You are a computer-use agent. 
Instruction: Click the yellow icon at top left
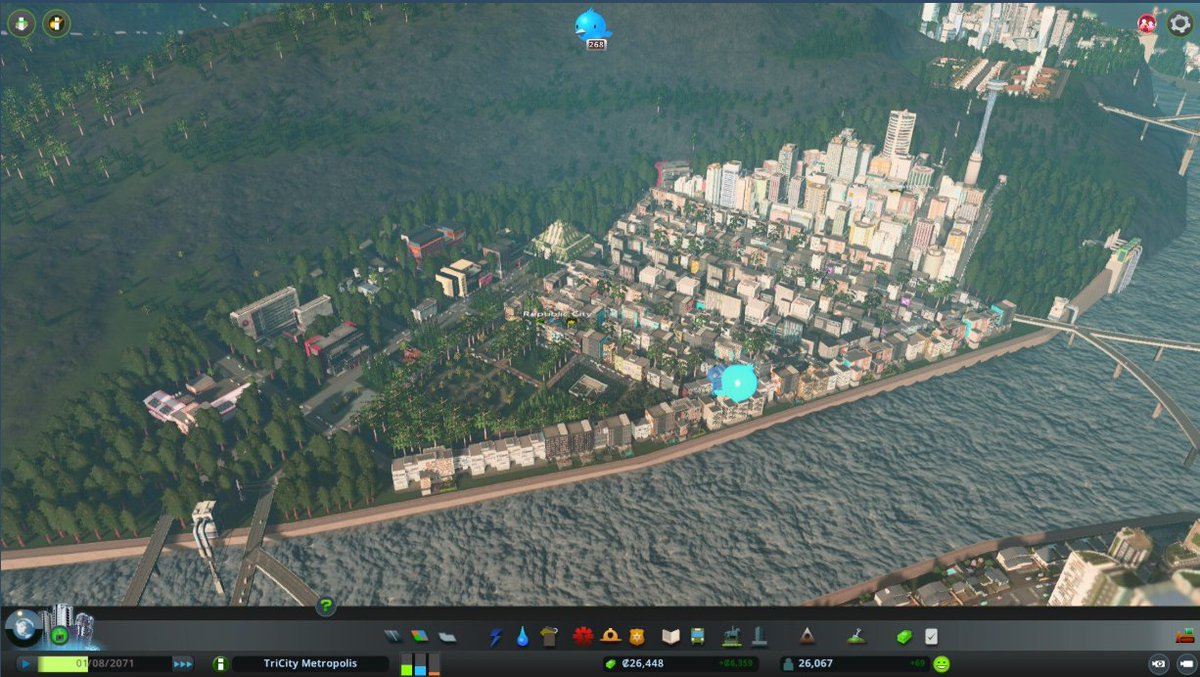coord(57,23)
